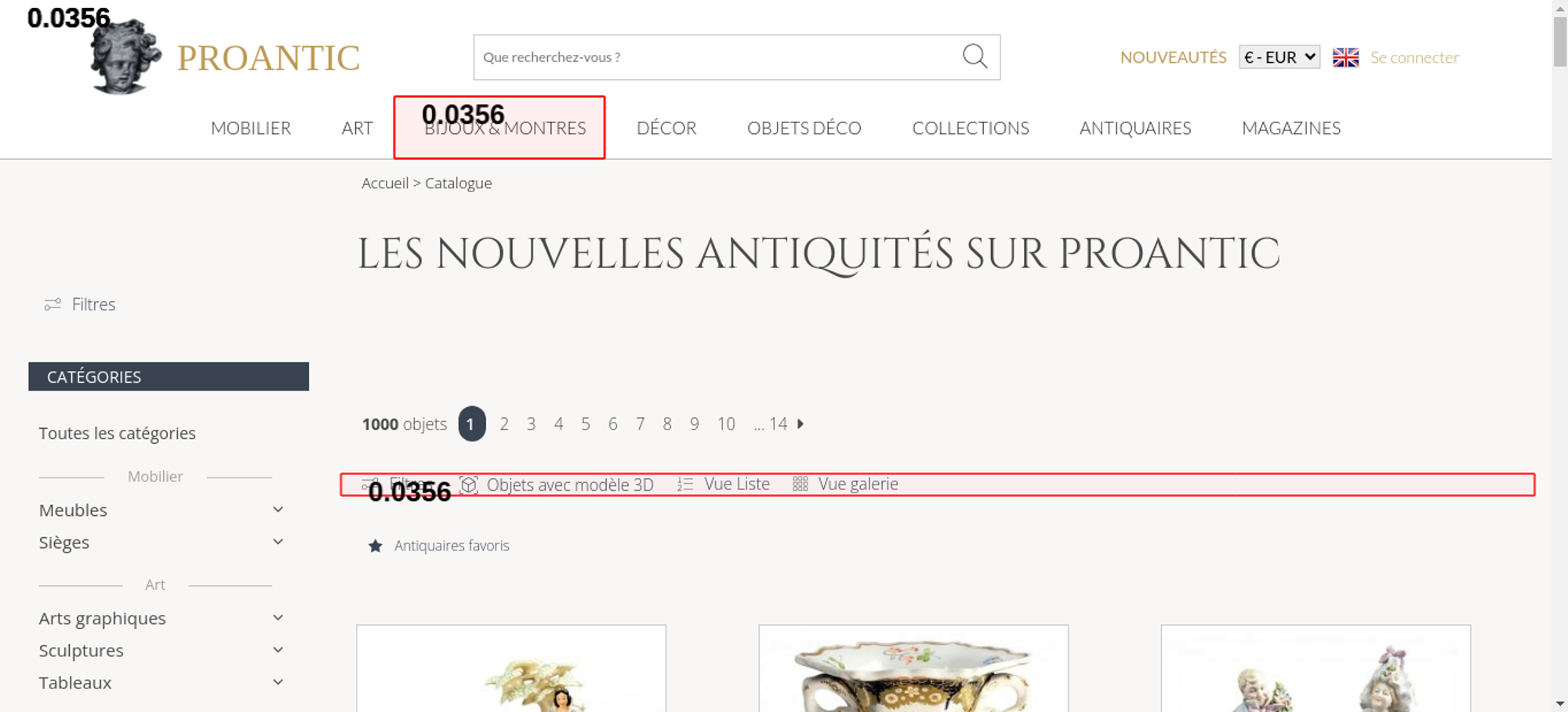Expand the Meubles category
This screenshot has width=1568, height=712.
coord(278,510)
